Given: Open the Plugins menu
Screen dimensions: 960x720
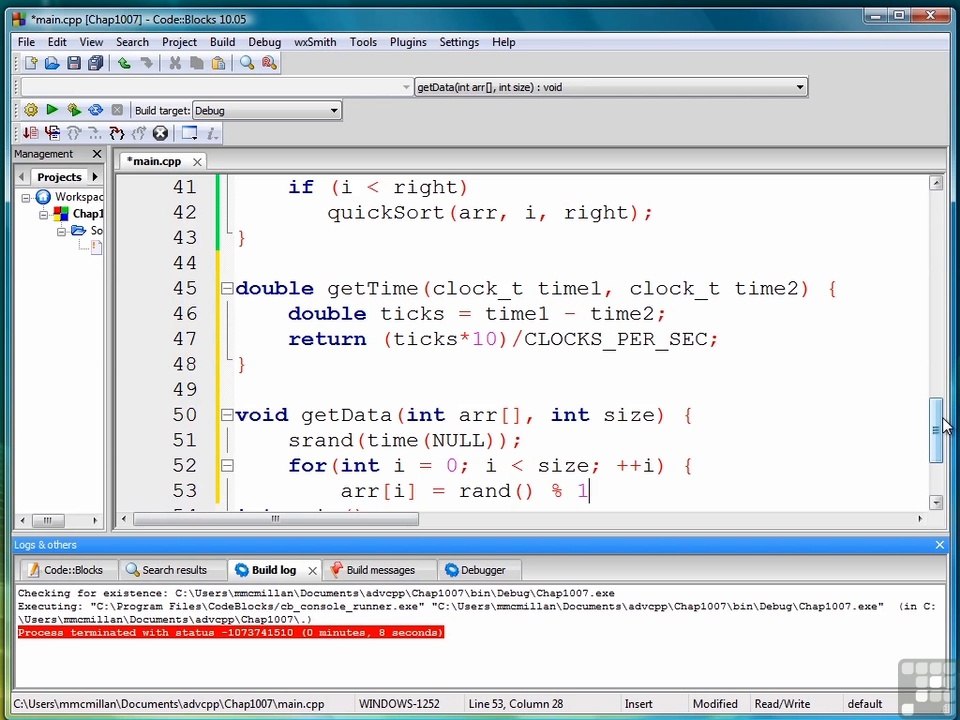Looking at the screenshot, I should point(408,42).
